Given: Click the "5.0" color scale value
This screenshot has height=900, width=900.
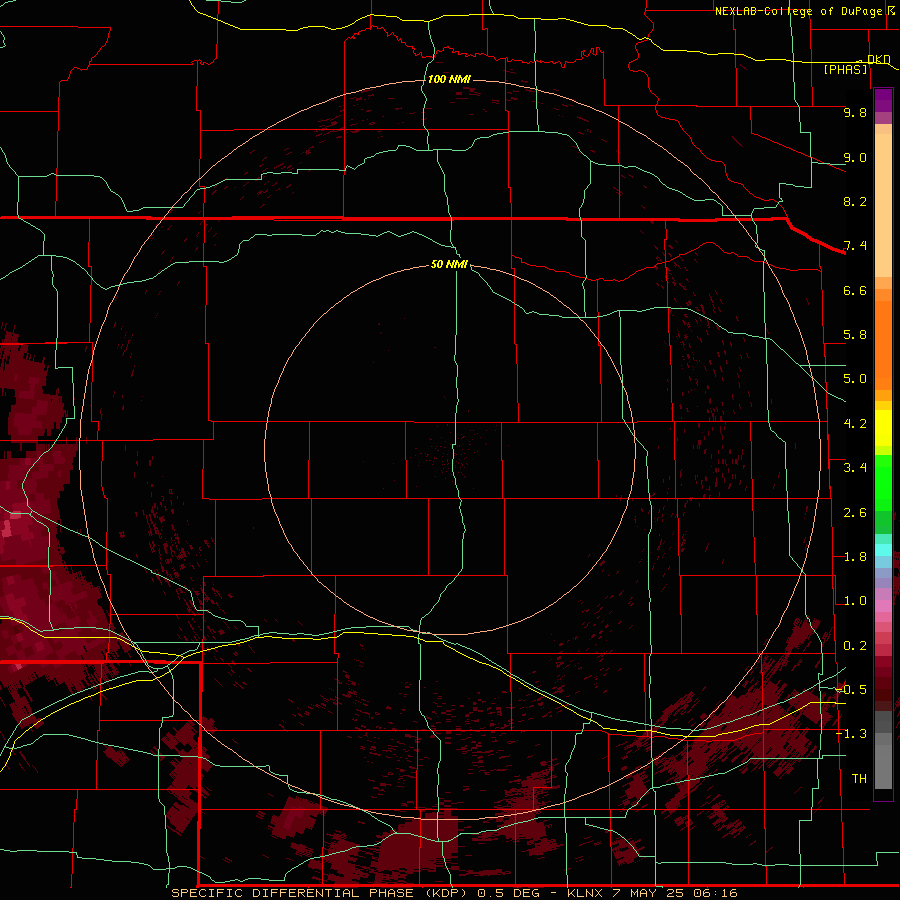Looking at the screenshot, I should 855,379.
